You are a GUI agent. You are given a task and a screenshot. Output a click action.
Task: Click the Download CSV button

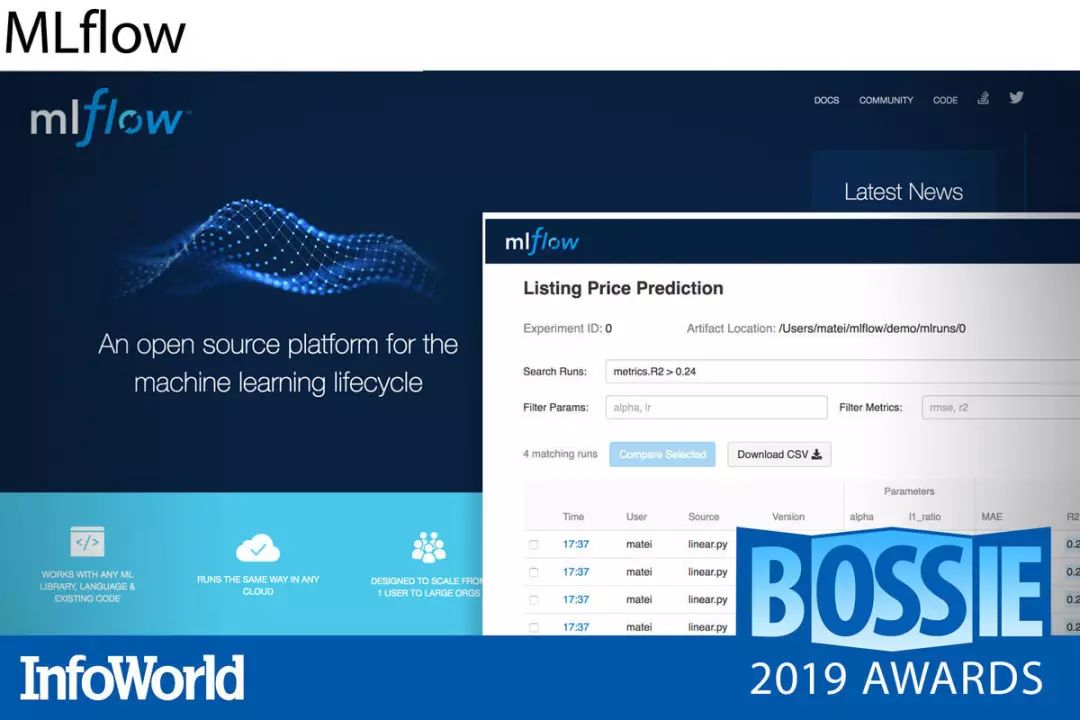pyautogui.click(x=778, y=454)
